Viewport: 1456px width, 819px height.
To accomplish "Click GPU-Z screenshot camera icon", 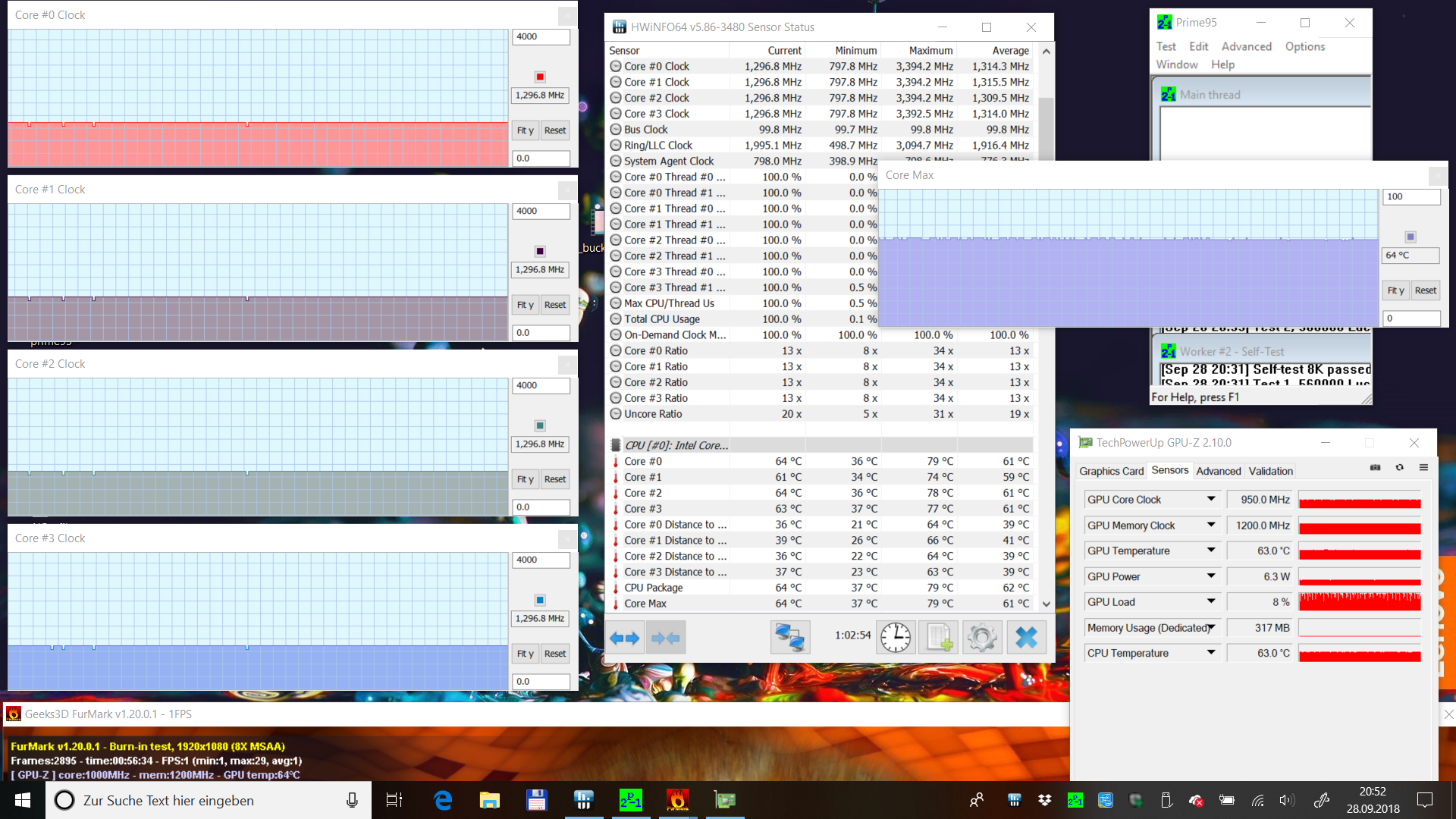I will pyautogui.click(x=1375, y=468).
